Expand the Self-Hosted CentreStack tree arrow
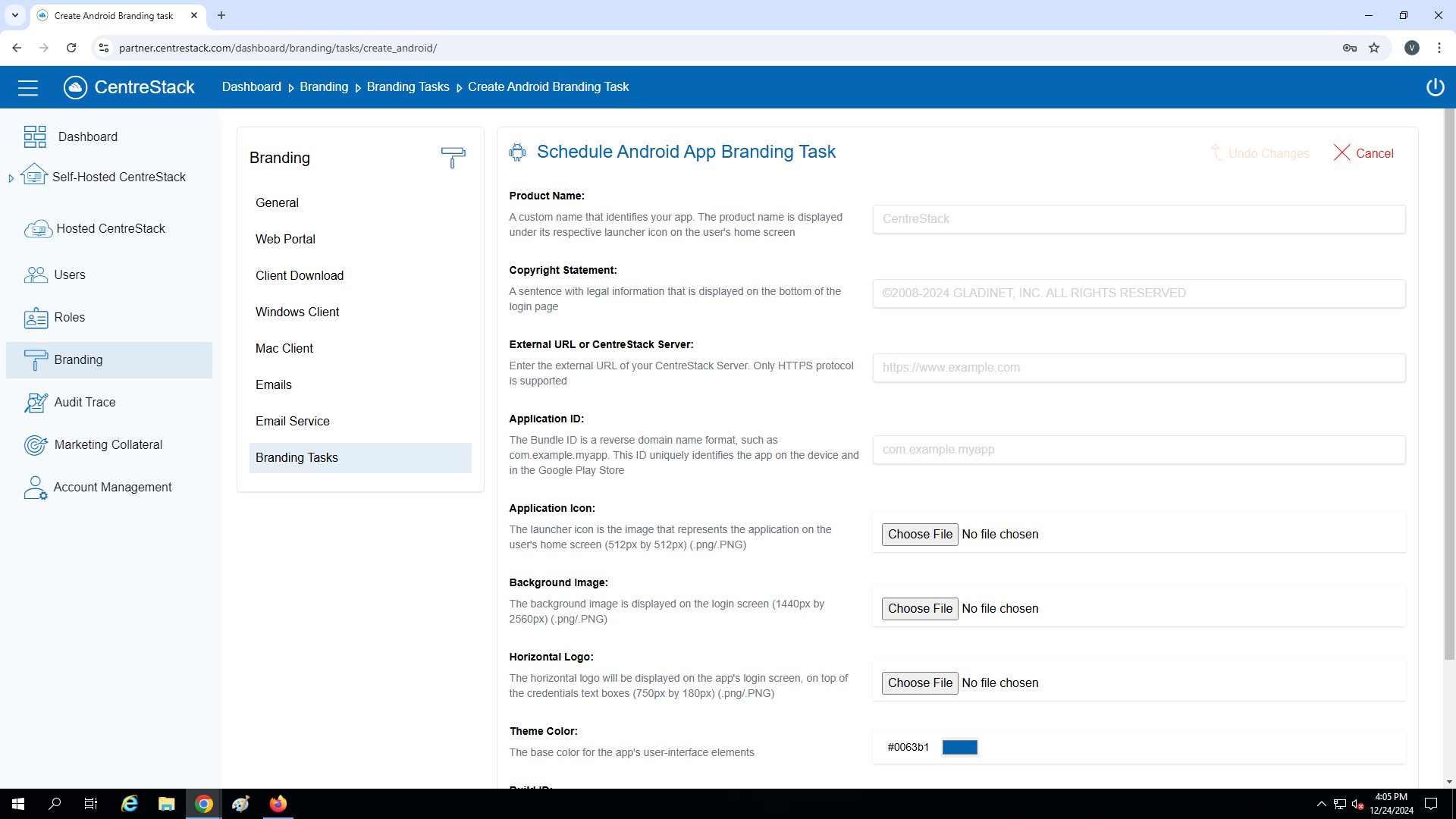The width and height of the screenshot is (1456, 819). [x=11, y=178]
